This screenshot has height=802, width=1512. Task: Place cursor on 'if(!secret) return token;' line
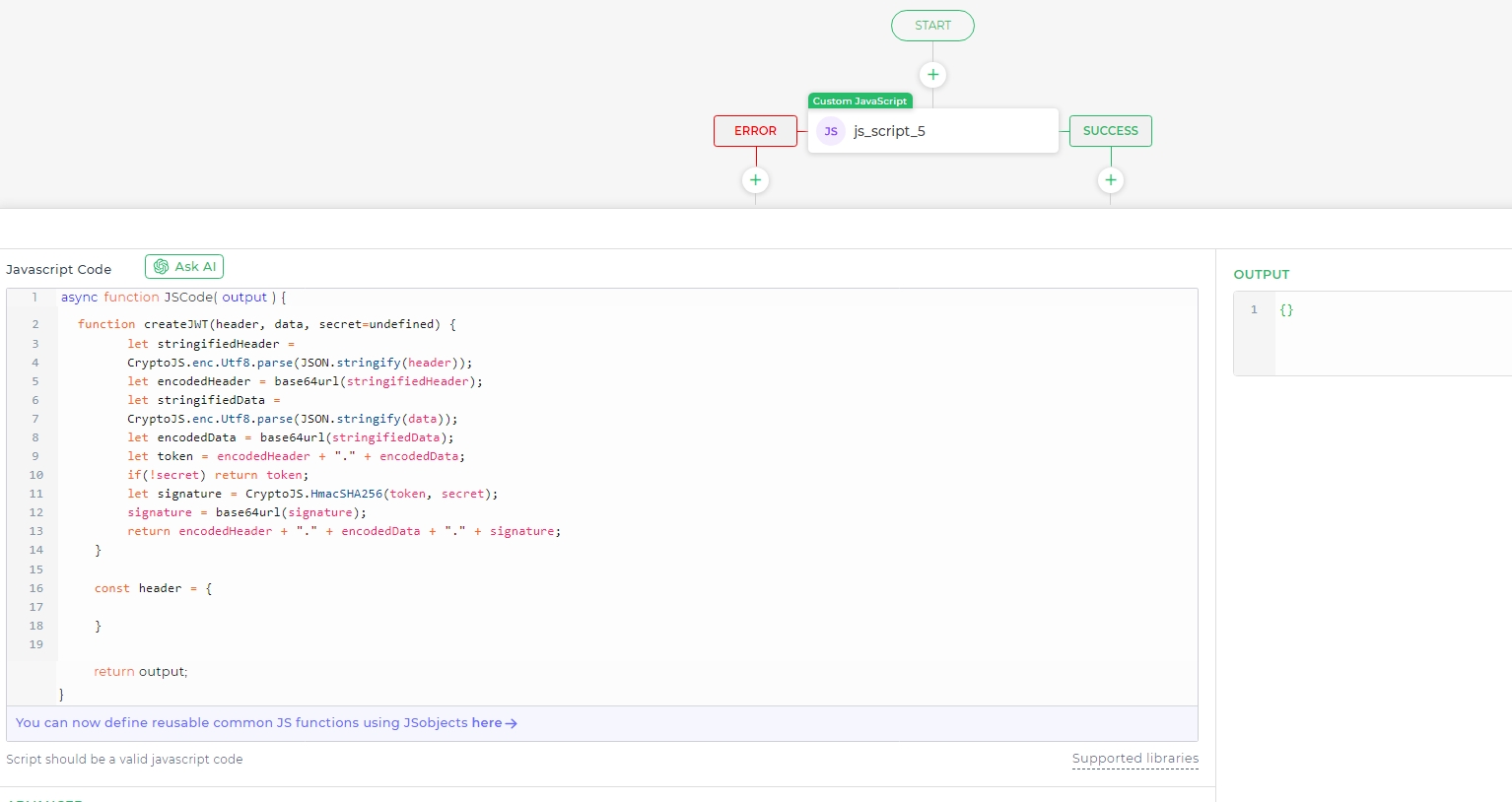tap(218, 475)
